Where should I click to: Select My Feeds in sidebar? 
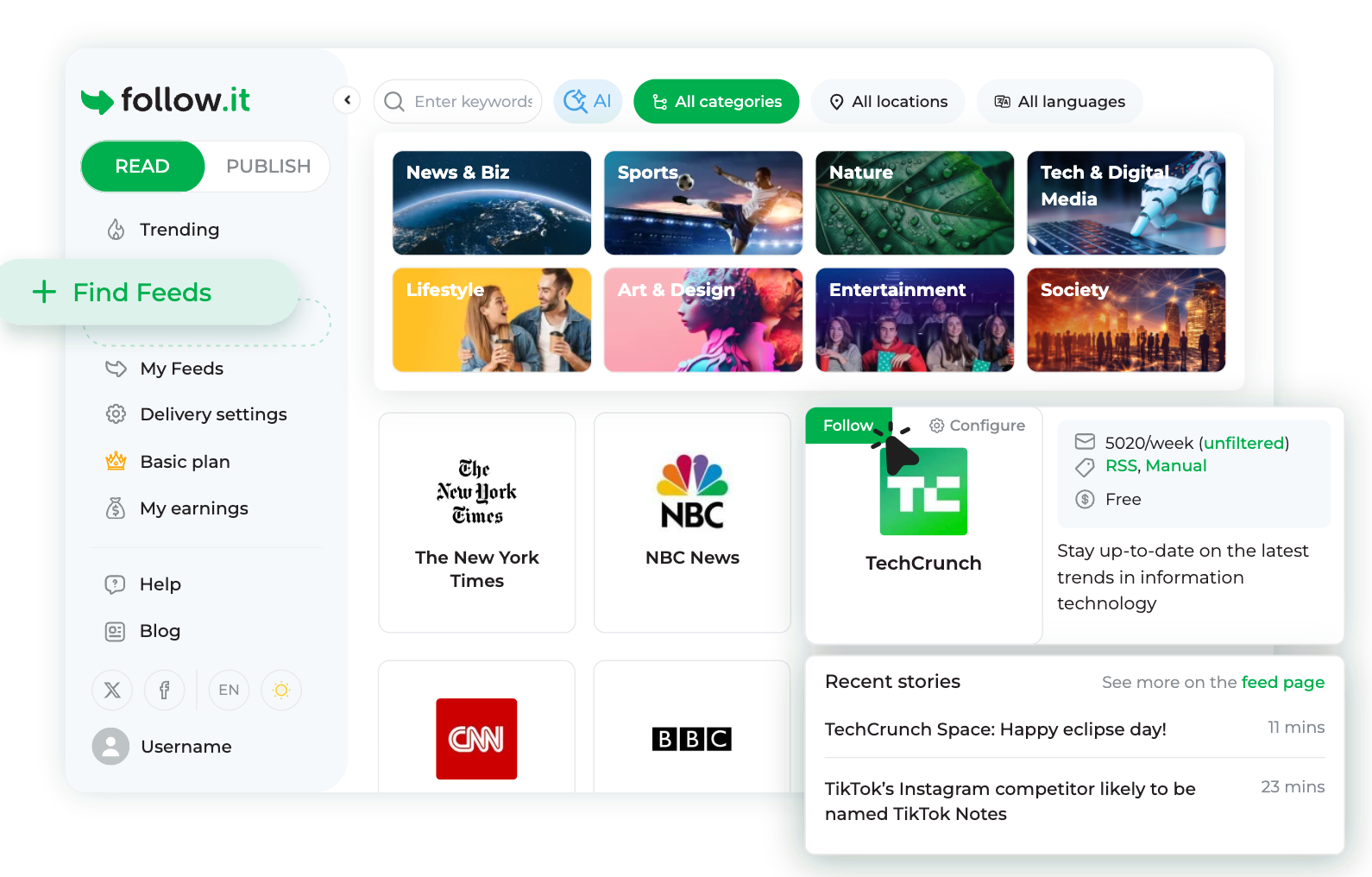tap(165, 369)
